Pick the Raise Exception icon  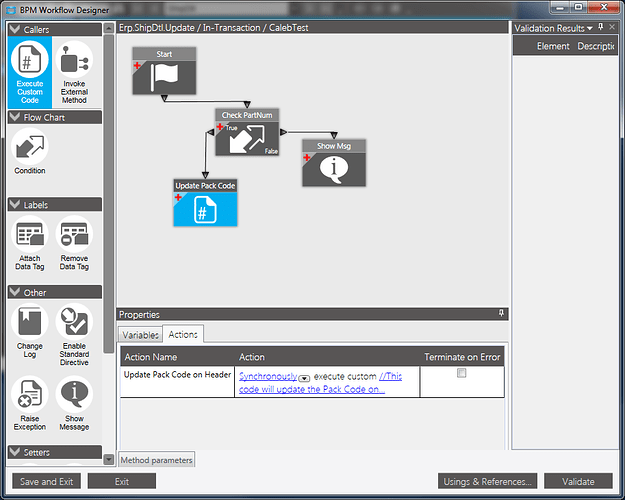[x=29, y=404]
